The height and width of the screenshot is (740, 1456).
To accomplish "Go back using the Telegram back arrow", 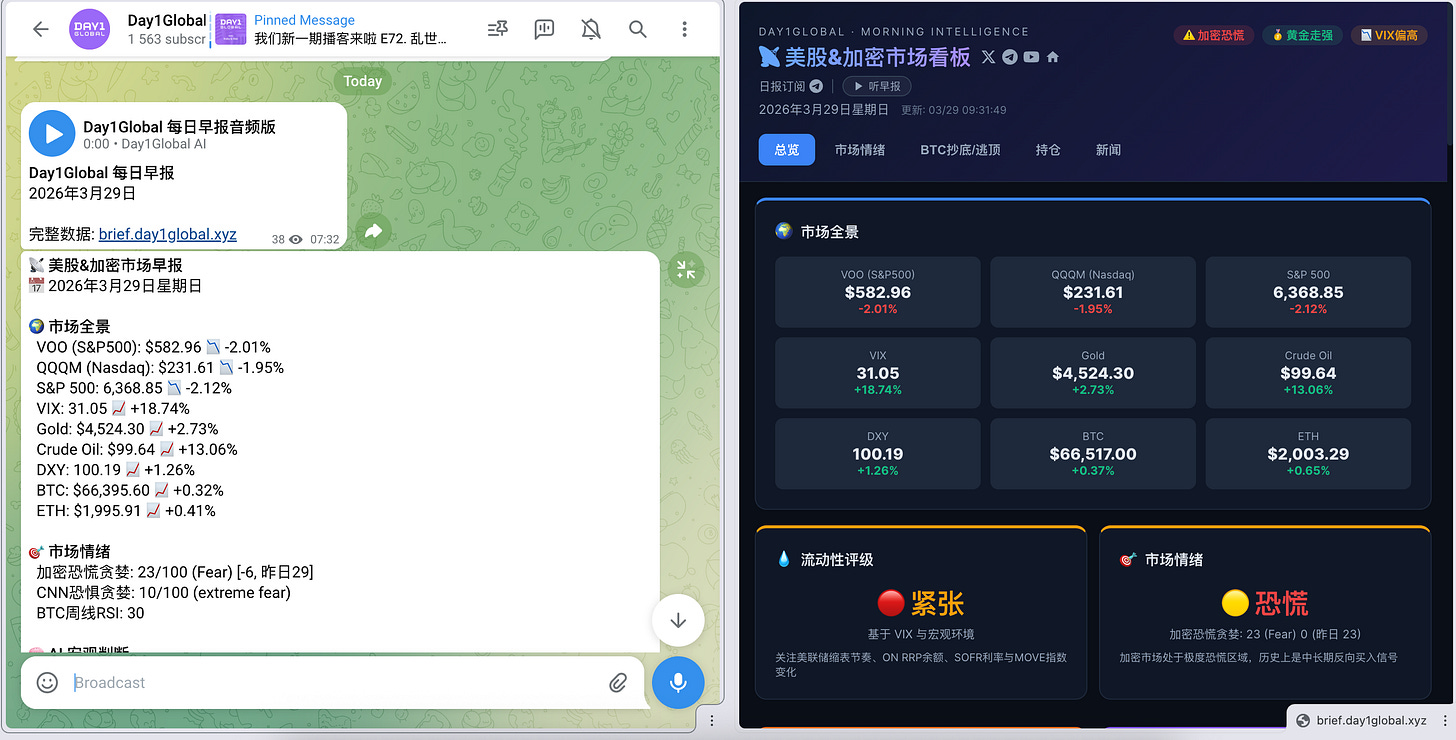I will pyautogui.click(x=41, y=29).
